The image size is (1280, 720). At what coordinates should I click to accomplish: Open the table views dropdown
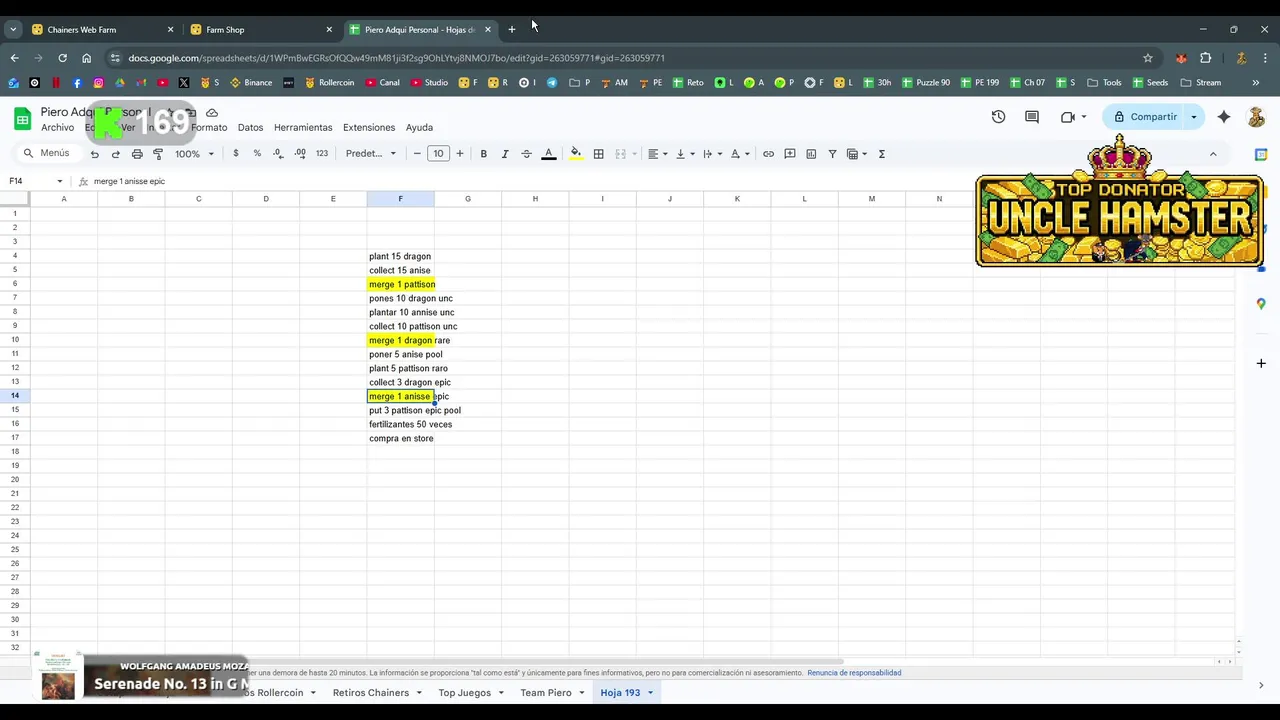857,154
